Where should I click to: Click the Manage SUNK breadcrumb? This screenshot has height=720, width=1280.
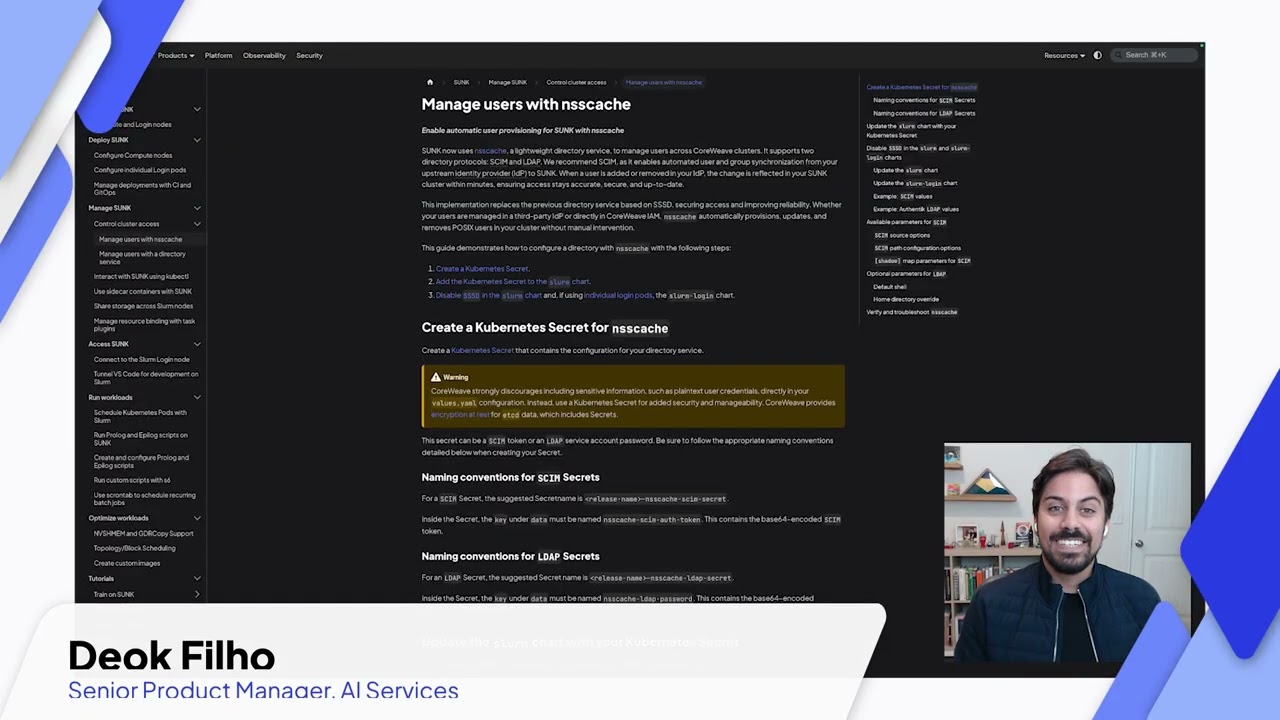[507, 82]
